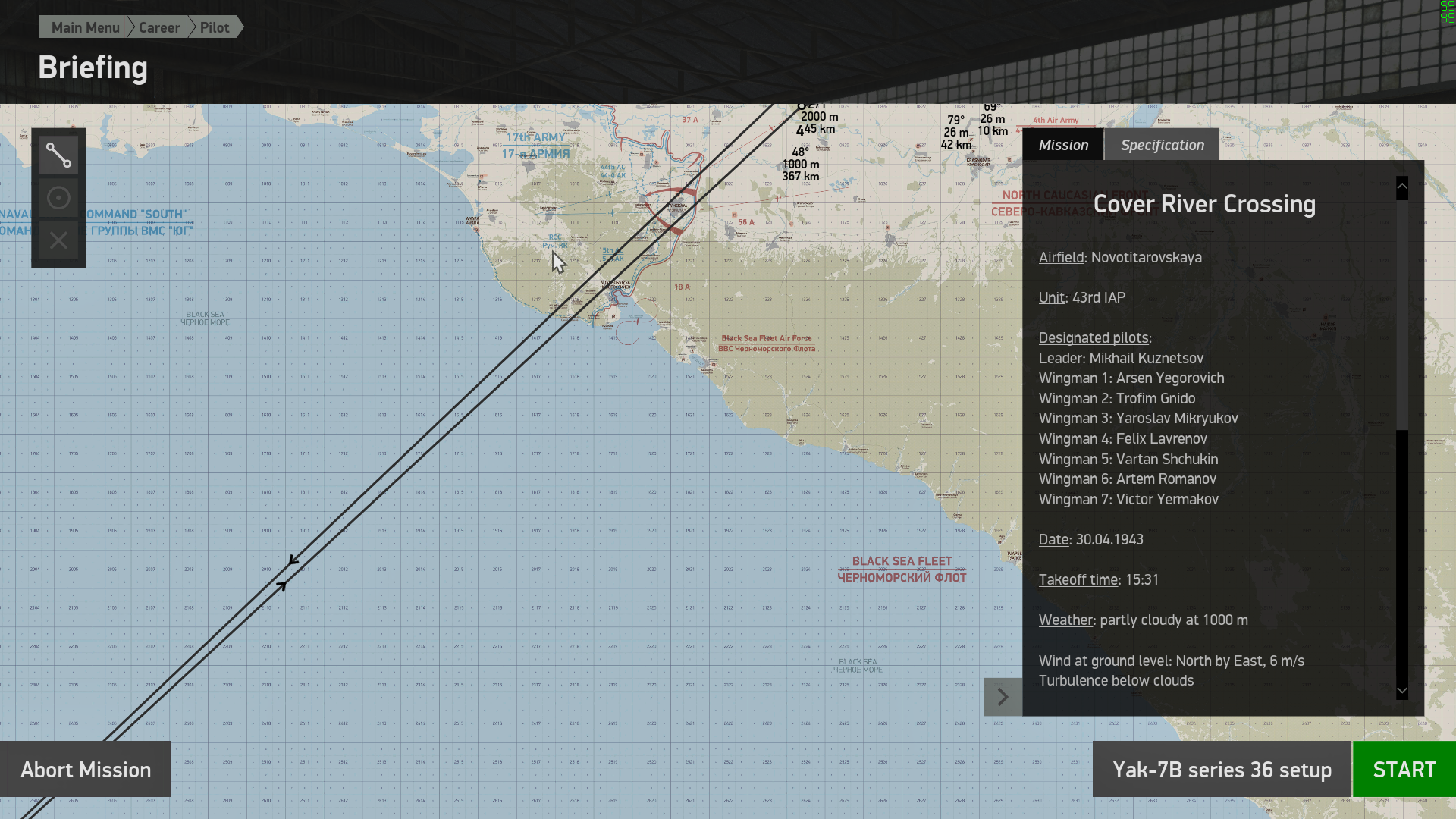
Task: Click the scrollbar up arrow in the mission panel
Action: pos(1402,186)
